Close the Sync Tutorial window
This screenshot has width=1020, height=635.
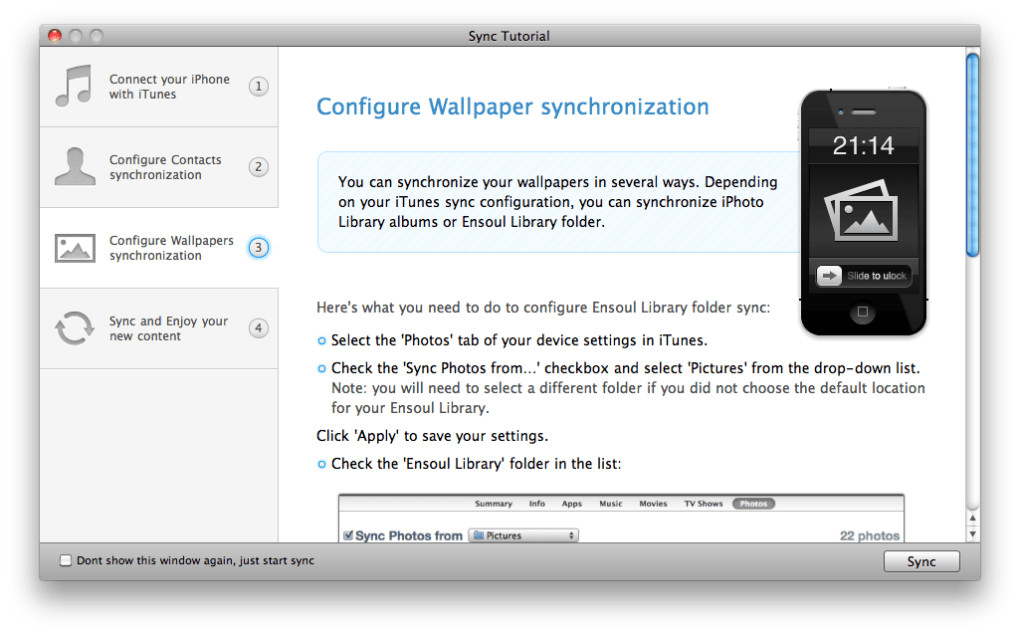(55, 36)
